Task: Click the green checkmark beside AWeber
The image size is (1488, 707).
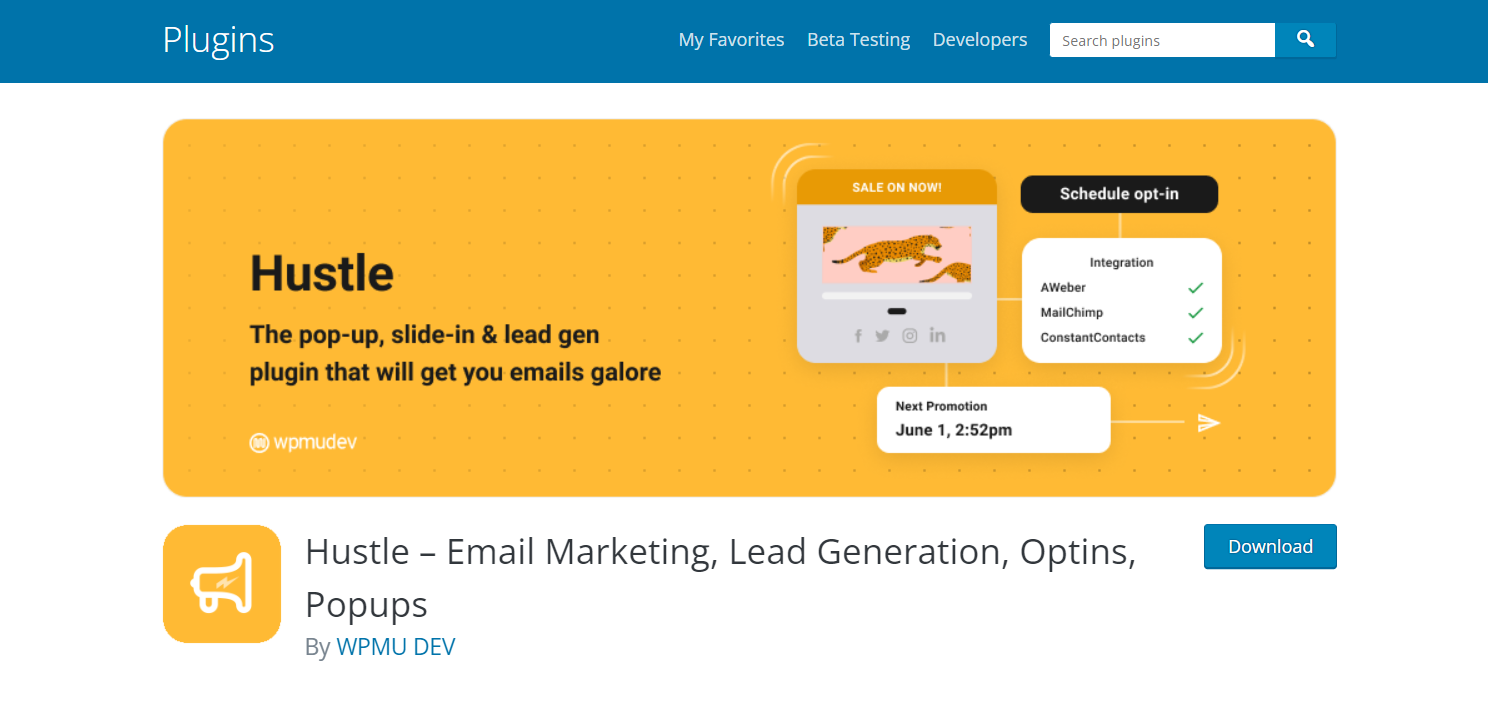Action: [x=1195, y=288]
